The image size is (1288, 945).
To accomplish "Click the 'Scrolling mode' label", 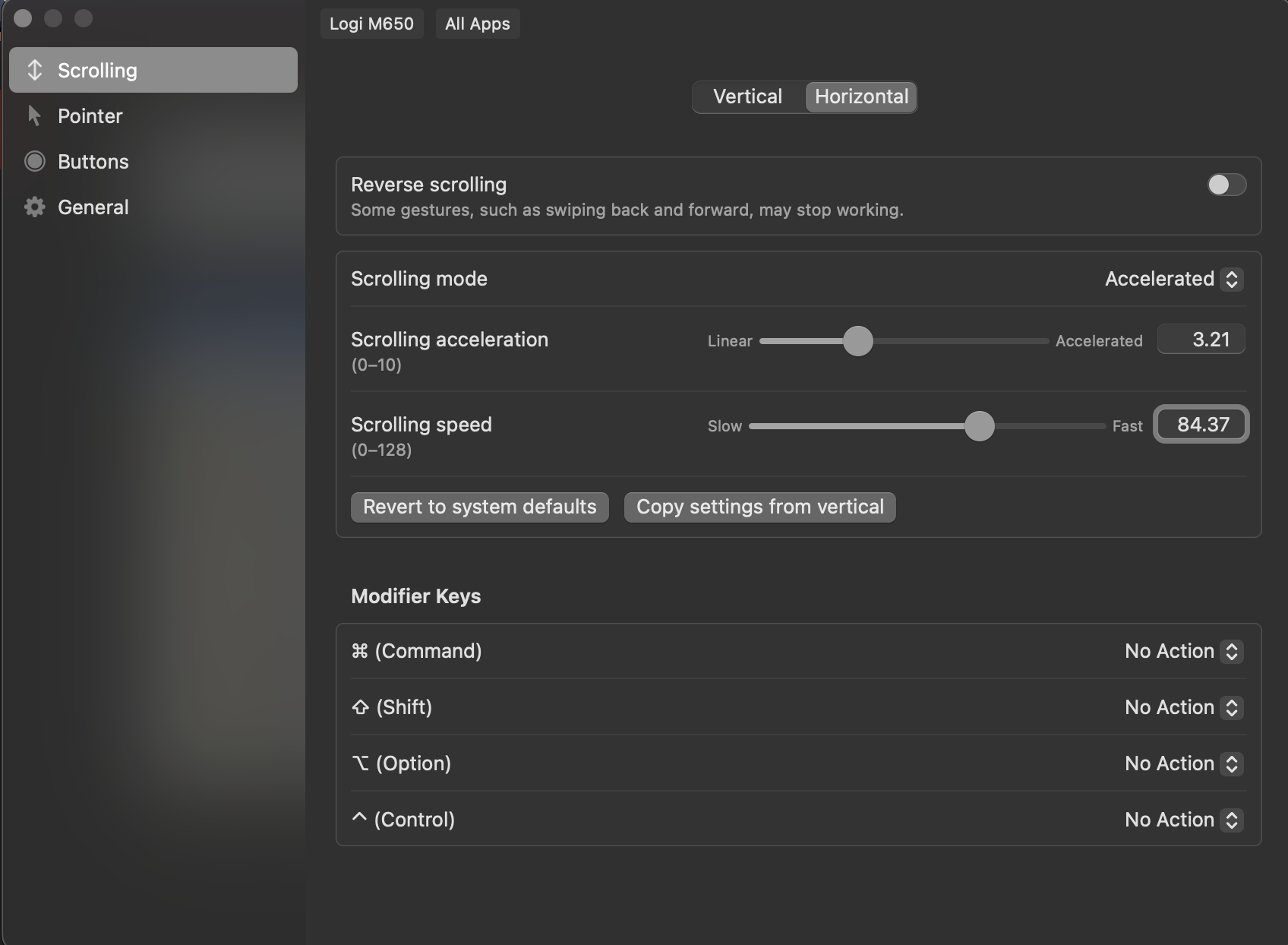I will point(419,279).
